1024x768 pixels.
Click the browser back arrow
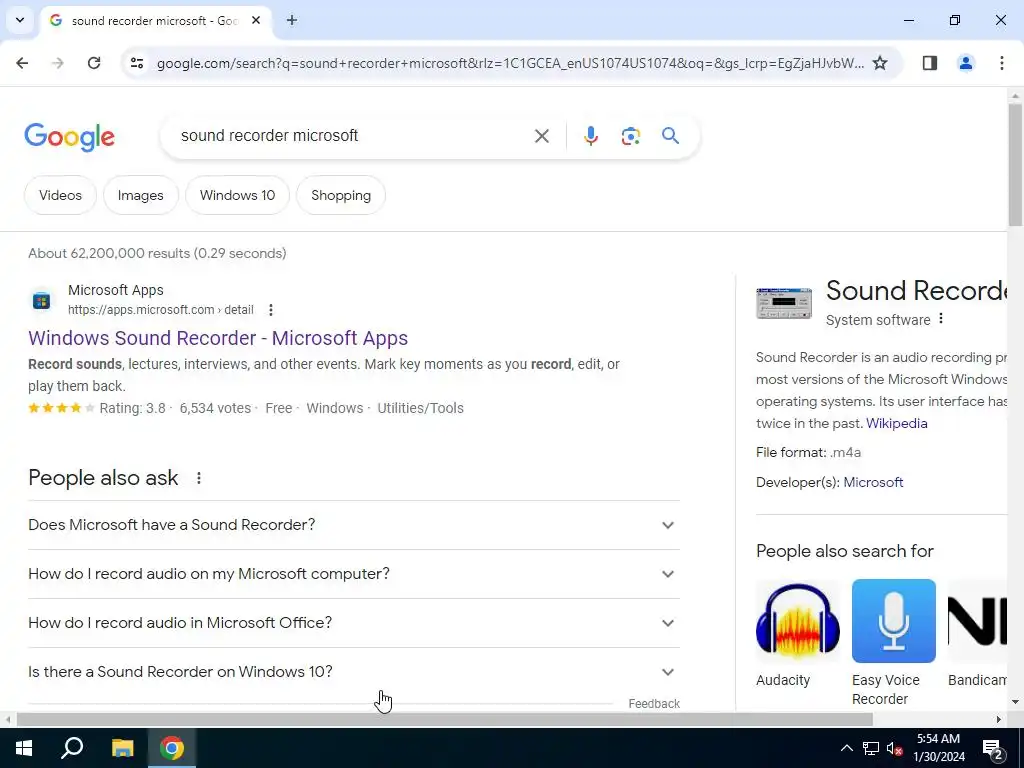[x=22, y=63]
